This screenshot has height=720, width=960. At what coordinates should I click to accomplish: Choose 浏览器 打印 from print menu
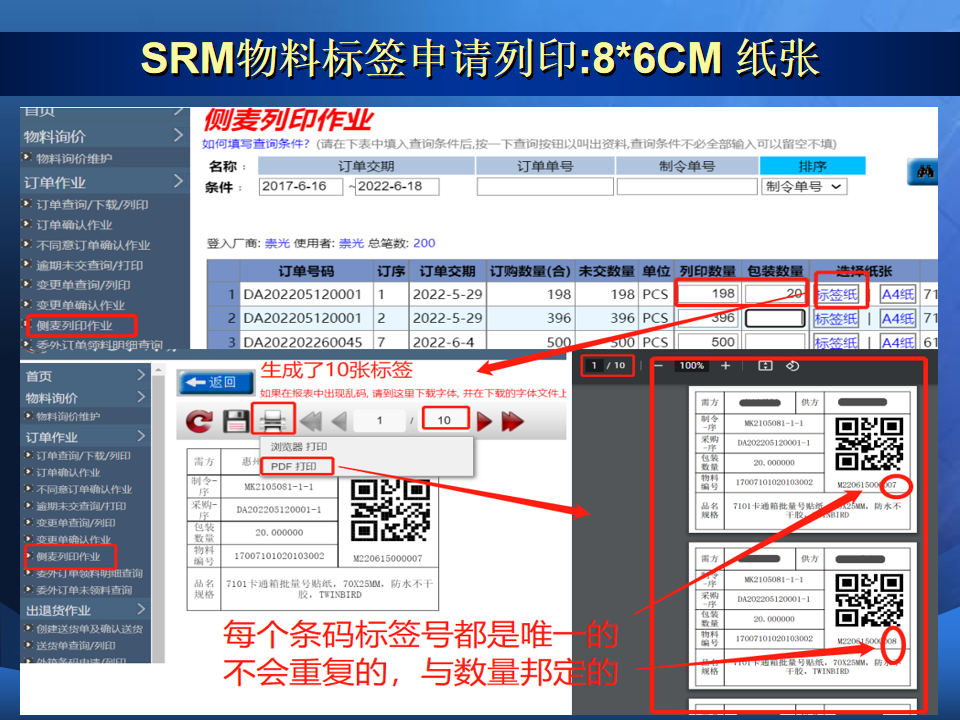pyautogui.click(x=299, y=447)
